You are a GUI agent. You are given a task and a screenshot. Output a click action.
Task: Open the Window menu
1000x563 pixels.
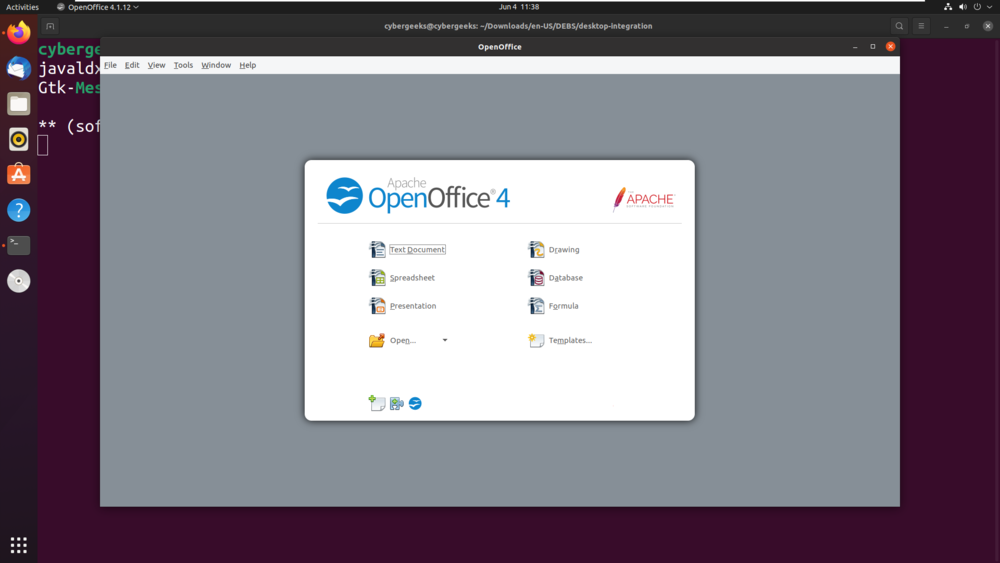pos(216,65)
